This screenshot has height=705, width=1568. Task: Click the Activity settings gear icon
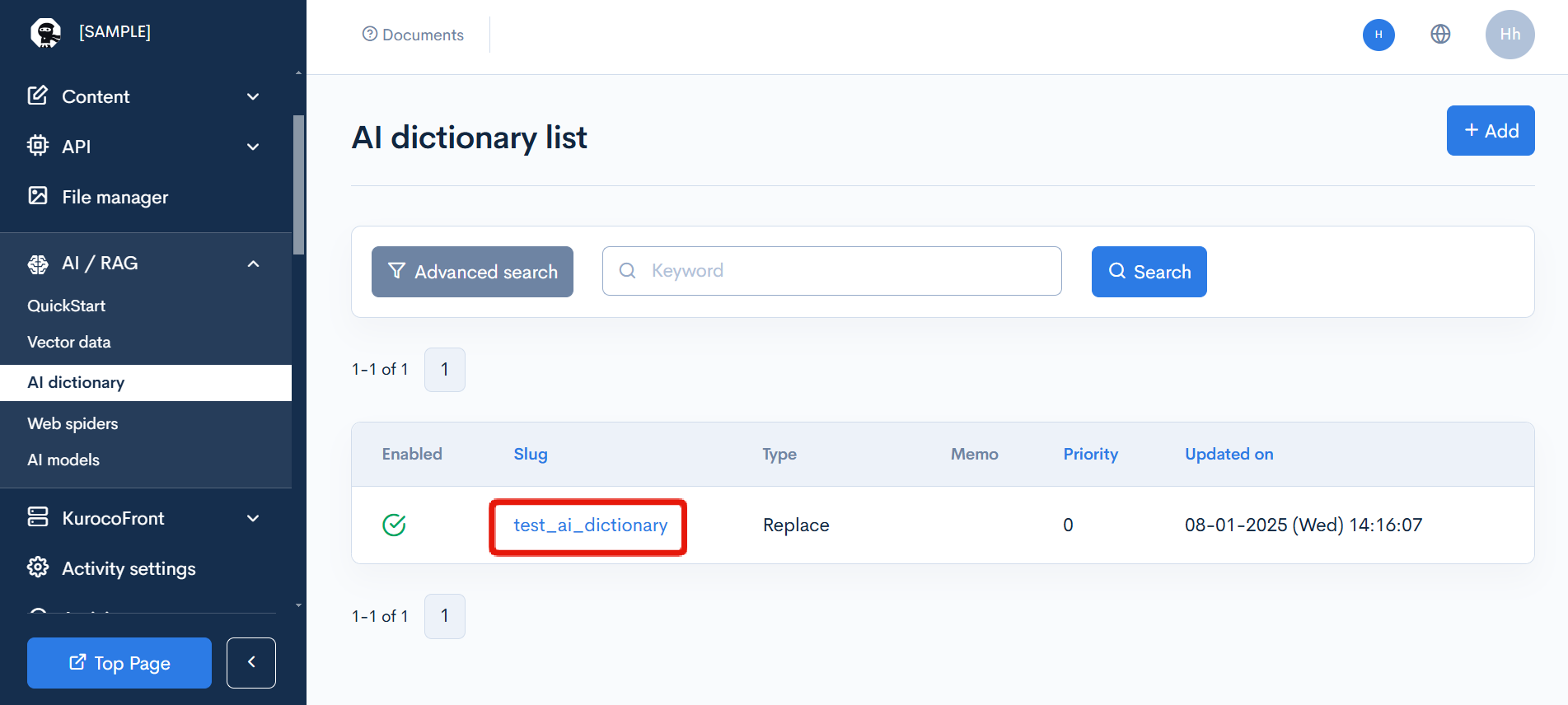click(38, 567)
